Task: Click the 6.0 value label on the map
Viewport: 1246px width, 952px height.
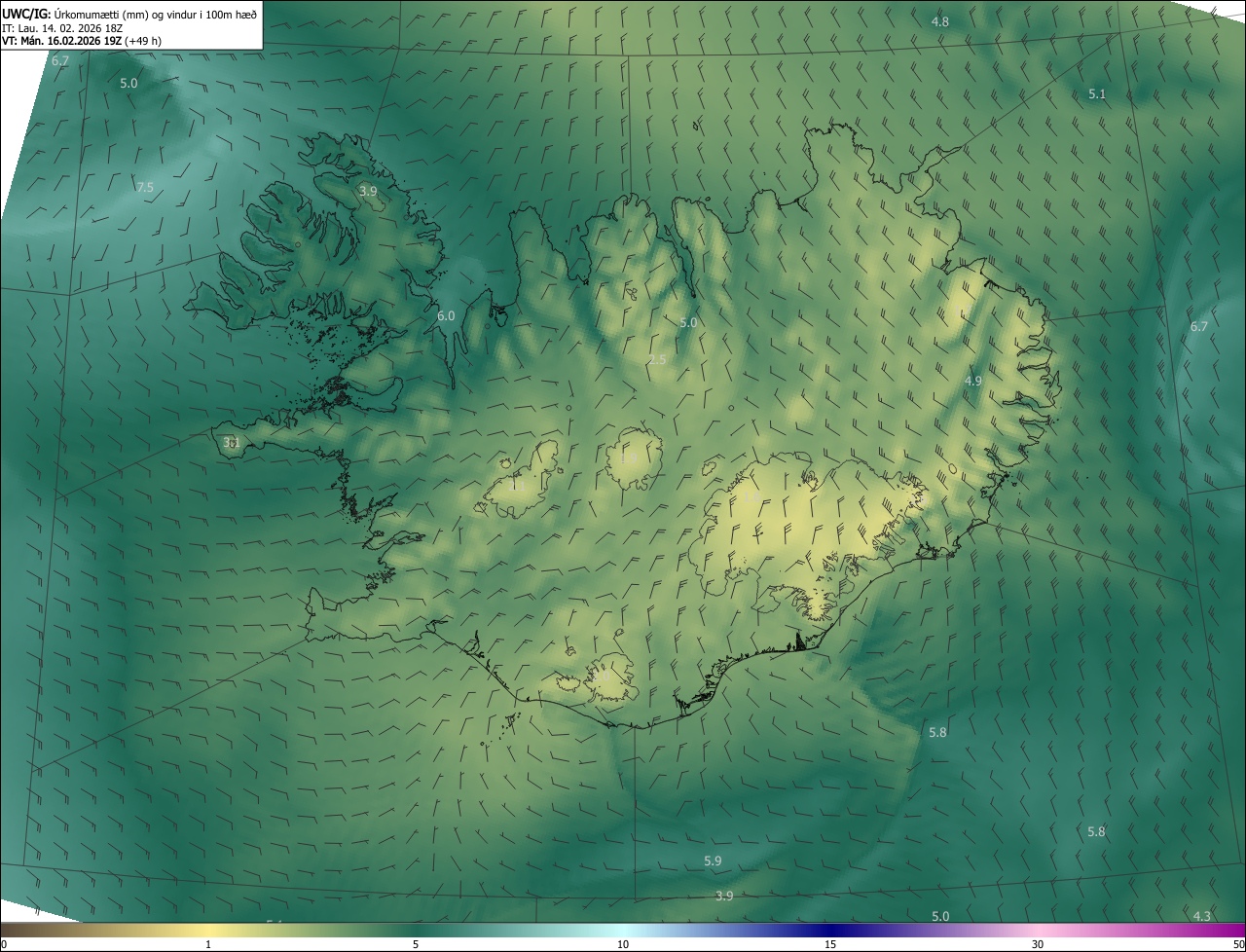Action: click(446, 316)
